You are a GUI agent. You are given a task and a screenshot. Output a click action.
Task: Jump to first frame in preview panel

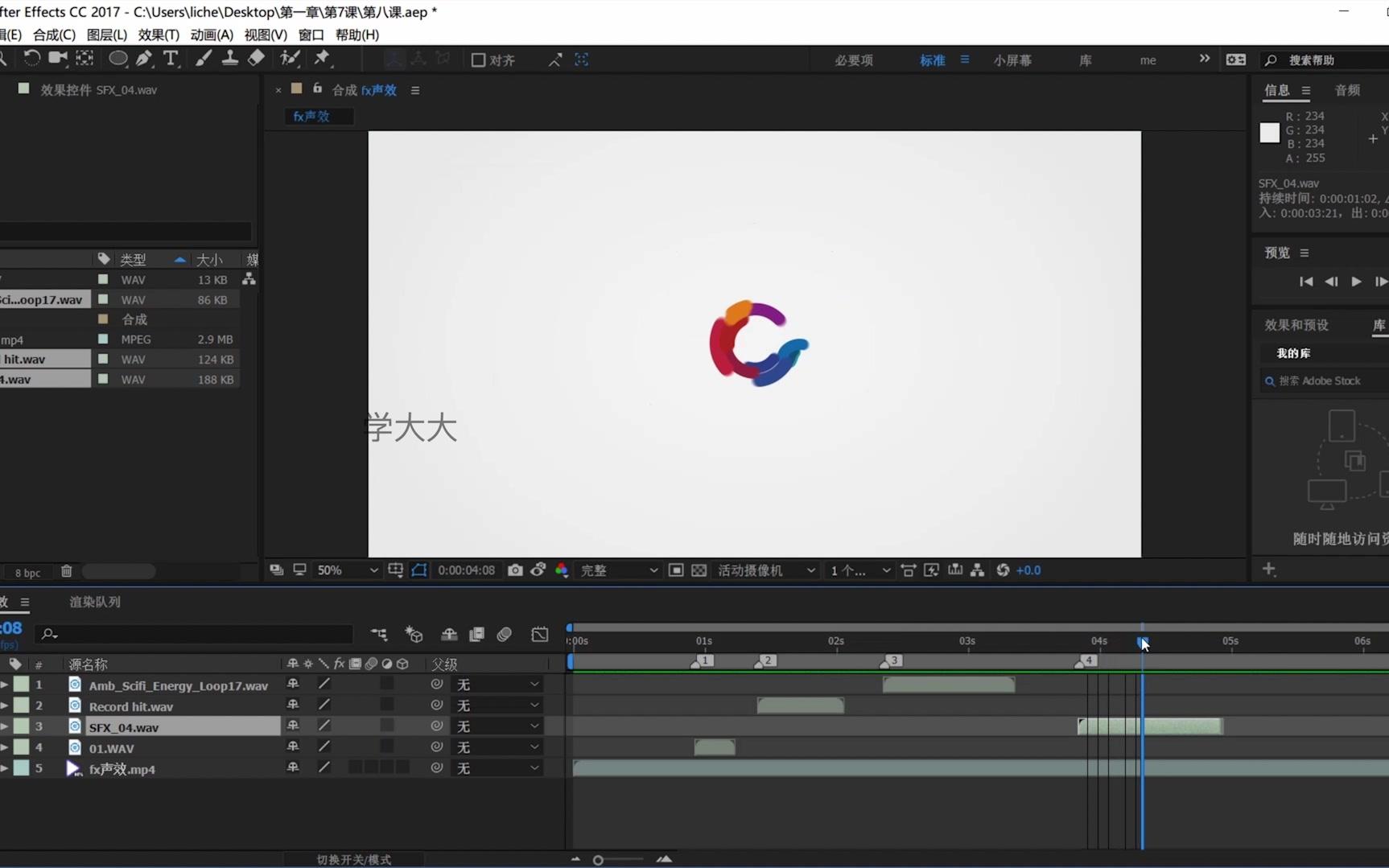(x=1306, y=282)
